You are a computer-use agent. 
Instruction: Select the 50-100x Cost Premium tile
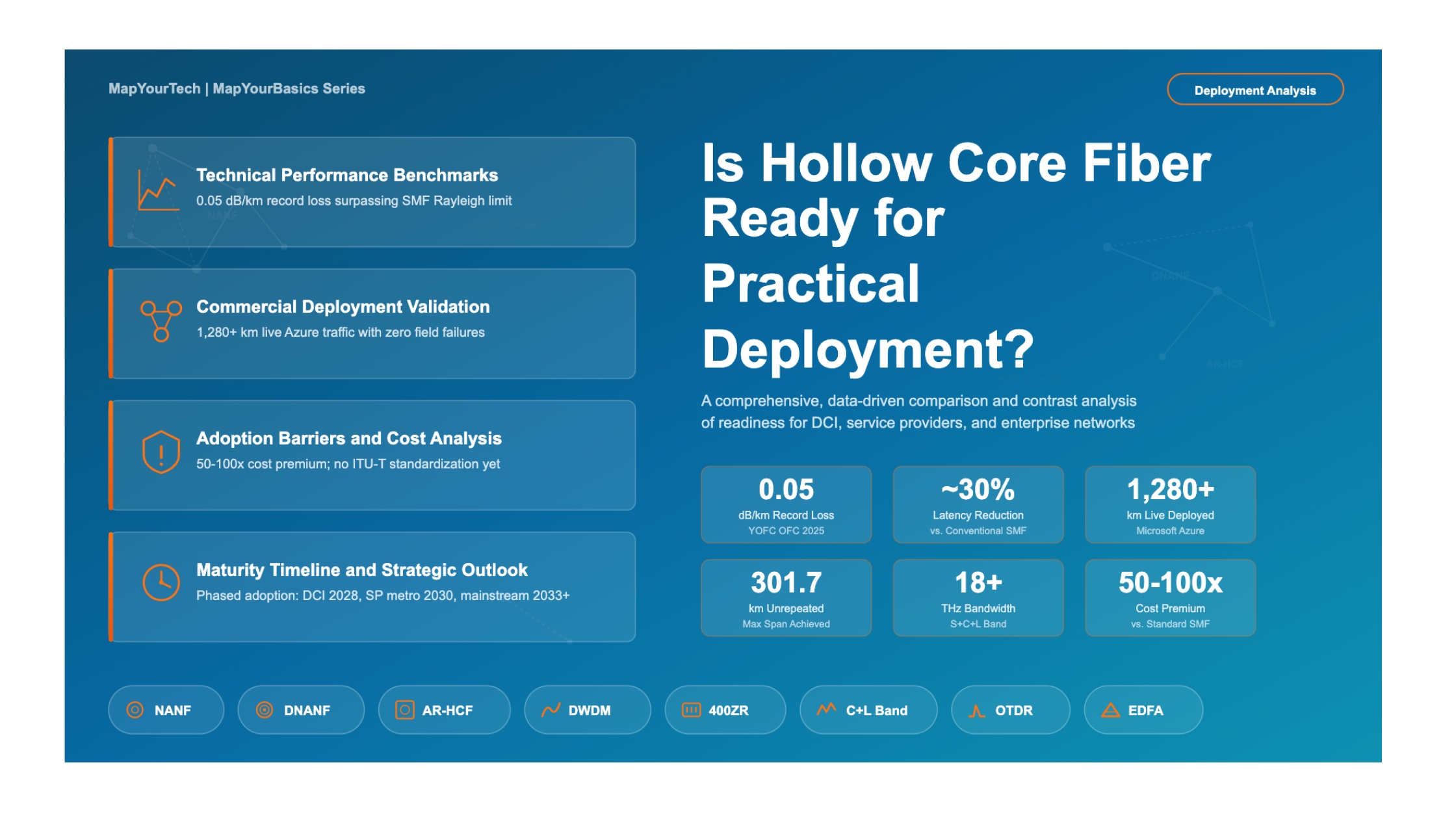[x=1169, y=598]
